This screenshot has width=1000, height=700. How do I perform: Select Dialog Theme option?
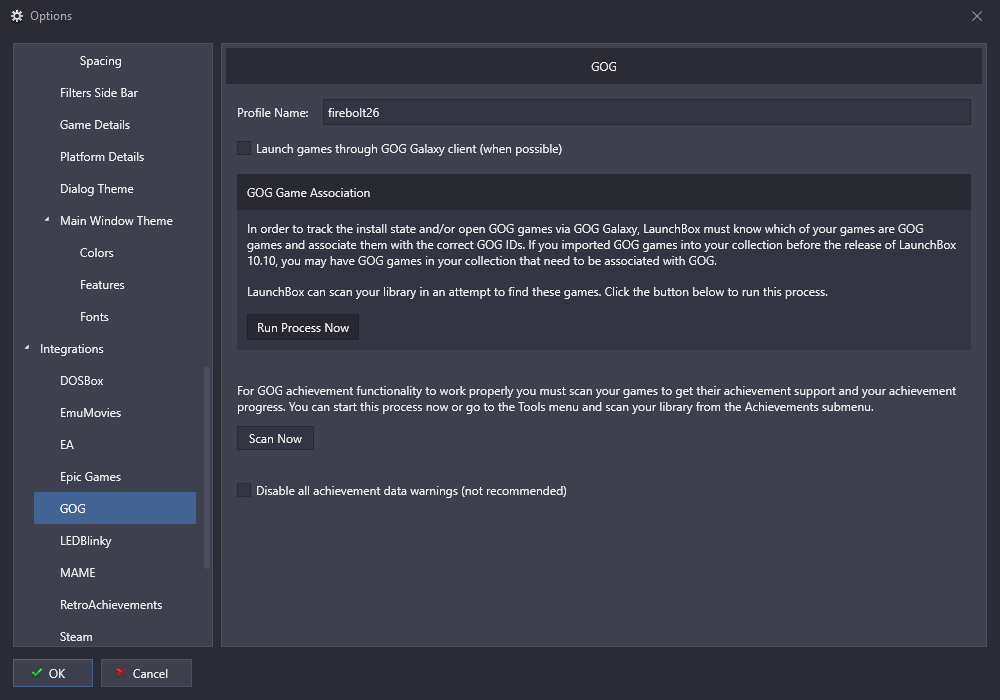click(x=97, y=189)
